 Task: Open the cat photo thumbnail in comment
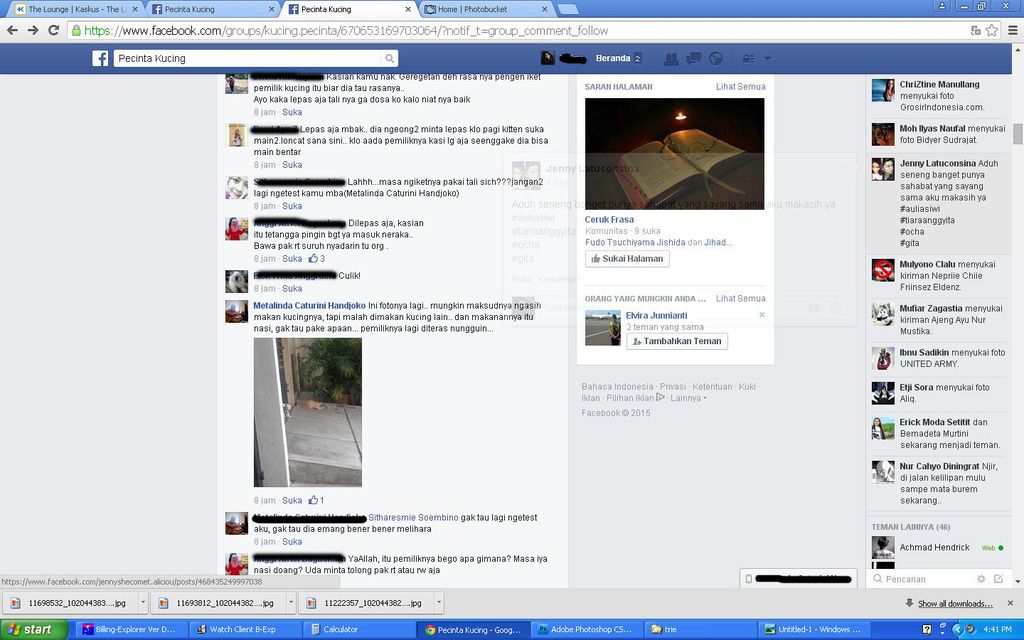tap(307, 412)
